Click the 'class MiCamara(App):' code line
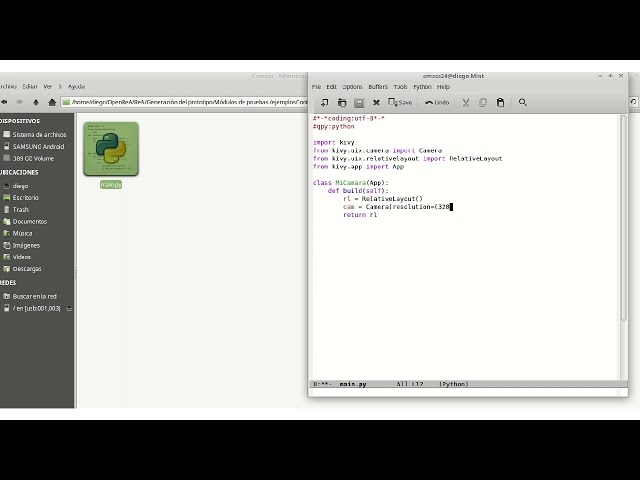The image size is (640, 480). (351, 182)
